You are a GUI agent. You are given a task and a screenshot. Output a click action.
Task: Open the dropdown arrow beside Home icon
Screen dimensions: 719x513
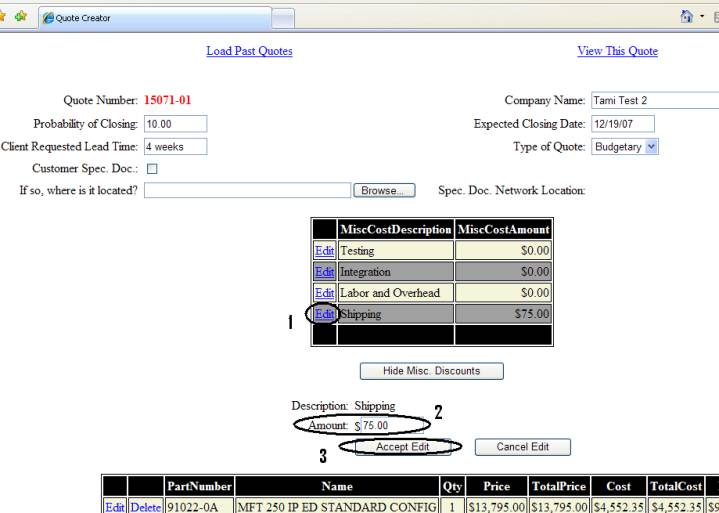coord(700,17)
